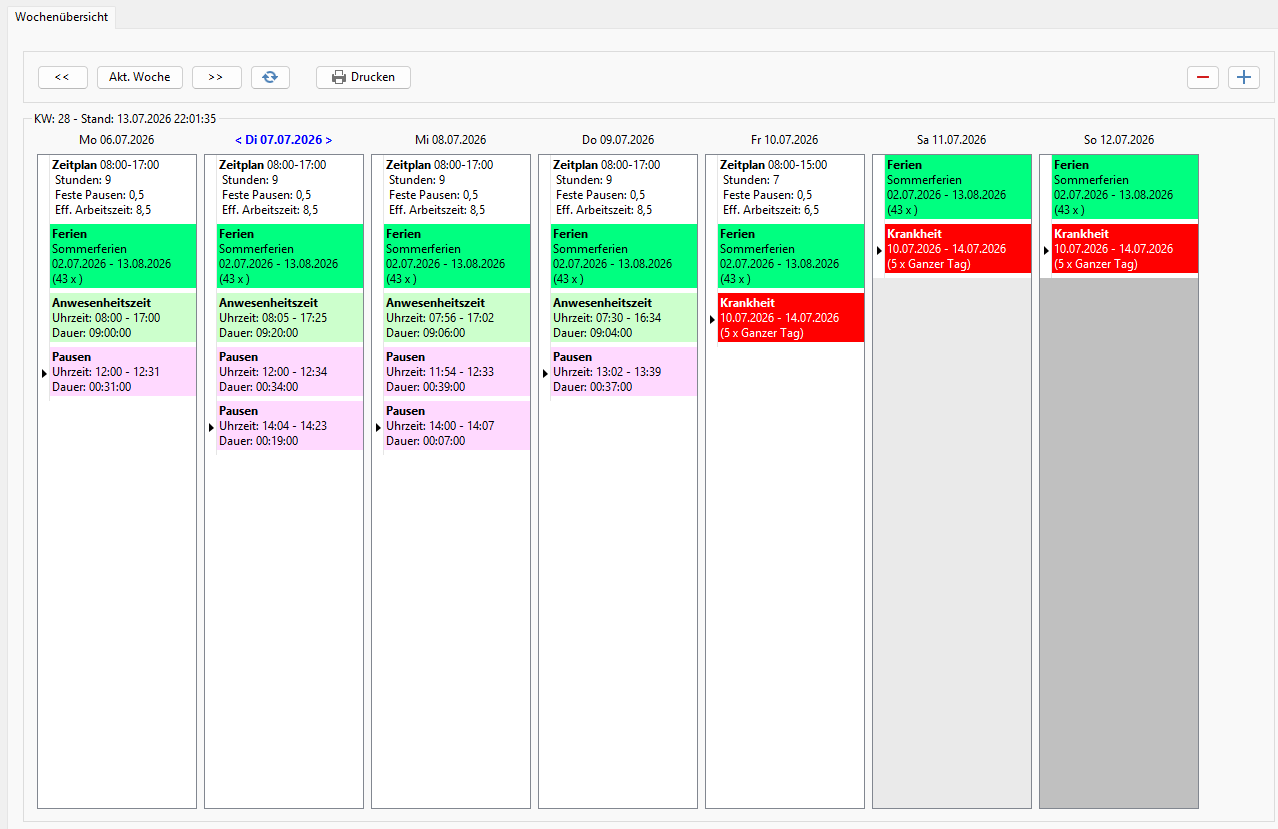Open the Wochenübersicht tab

[x=61, y=17]
